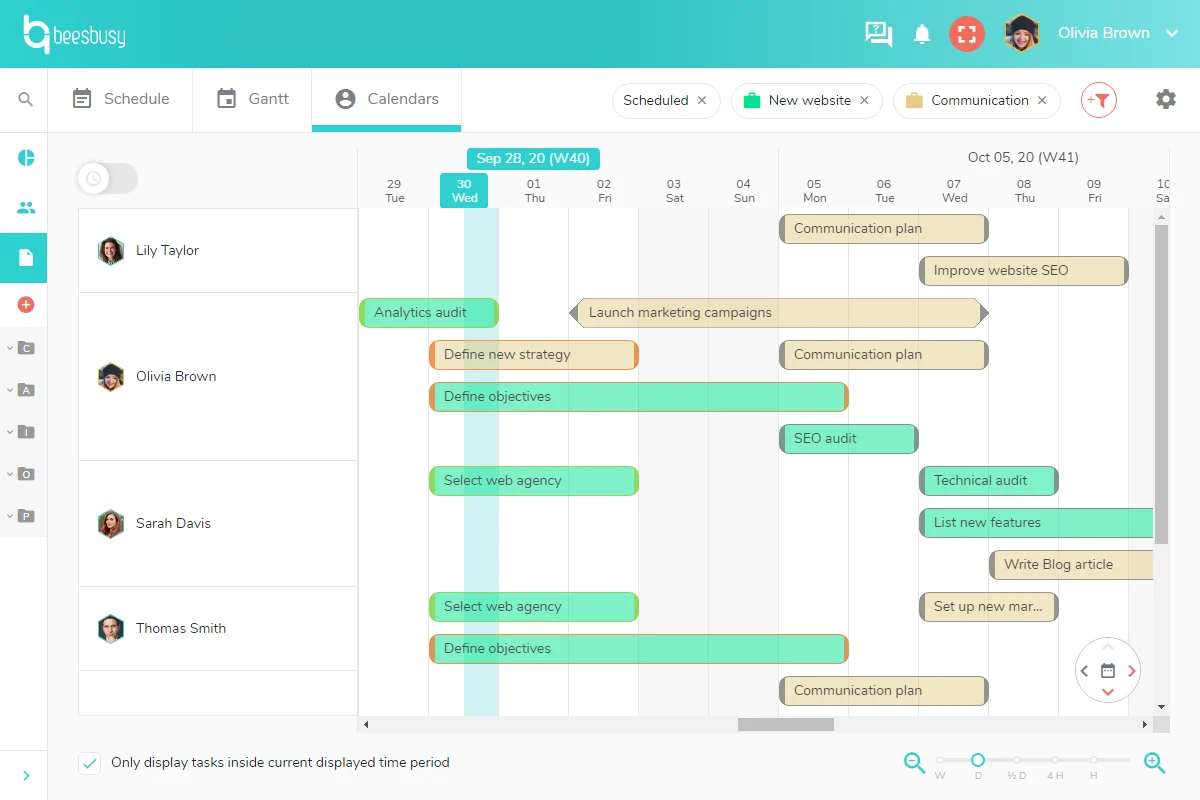Open the Launch marketing campaigns task

coord(779,312)
